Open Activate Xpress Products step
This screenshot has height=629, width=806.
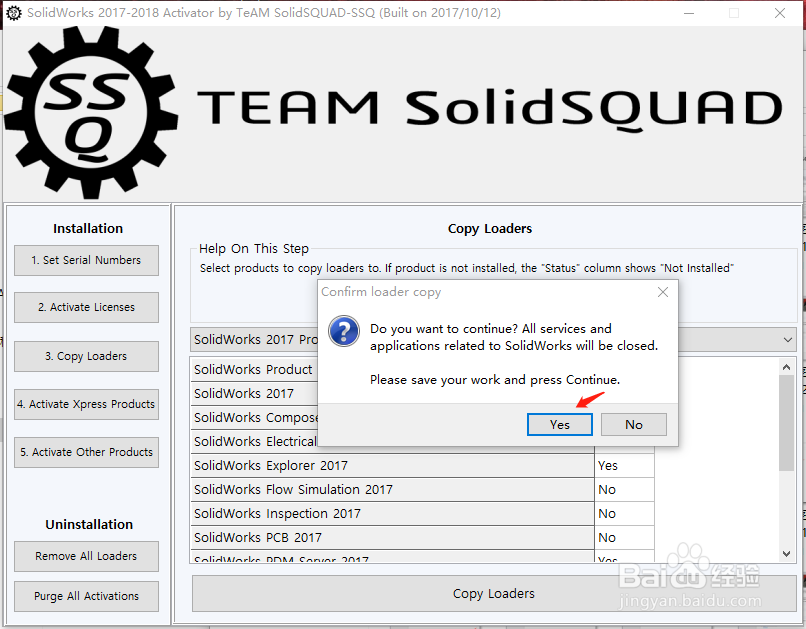(x=86, y=404)
